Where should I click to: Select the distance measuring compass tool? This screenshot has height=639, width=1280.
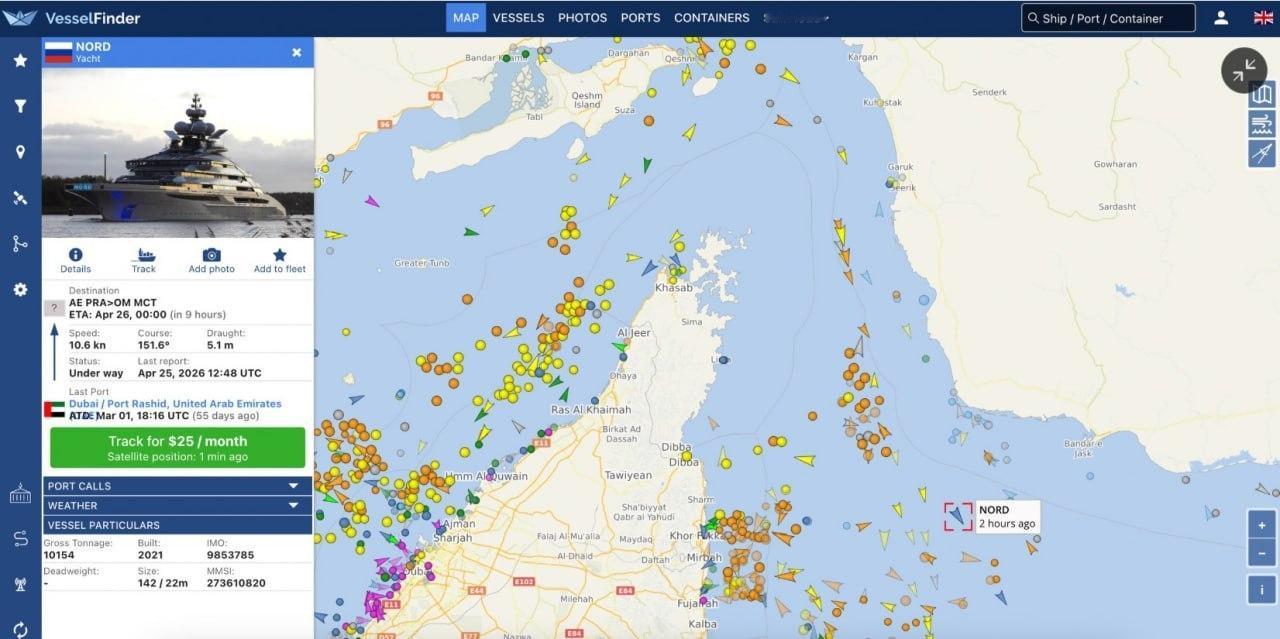1262,153
